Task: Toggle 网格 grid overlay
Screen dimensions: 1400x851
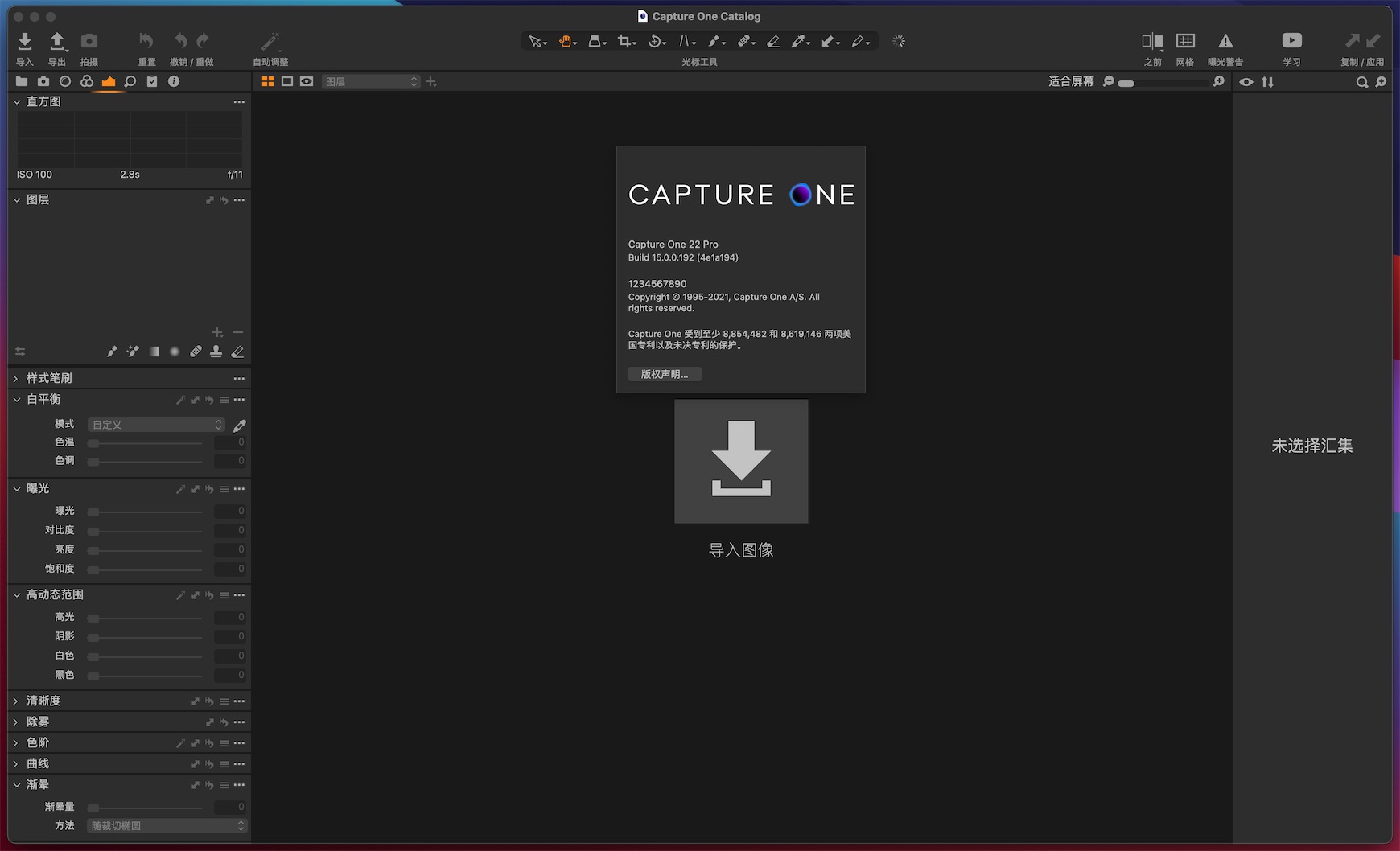Action: (1185, 41)
